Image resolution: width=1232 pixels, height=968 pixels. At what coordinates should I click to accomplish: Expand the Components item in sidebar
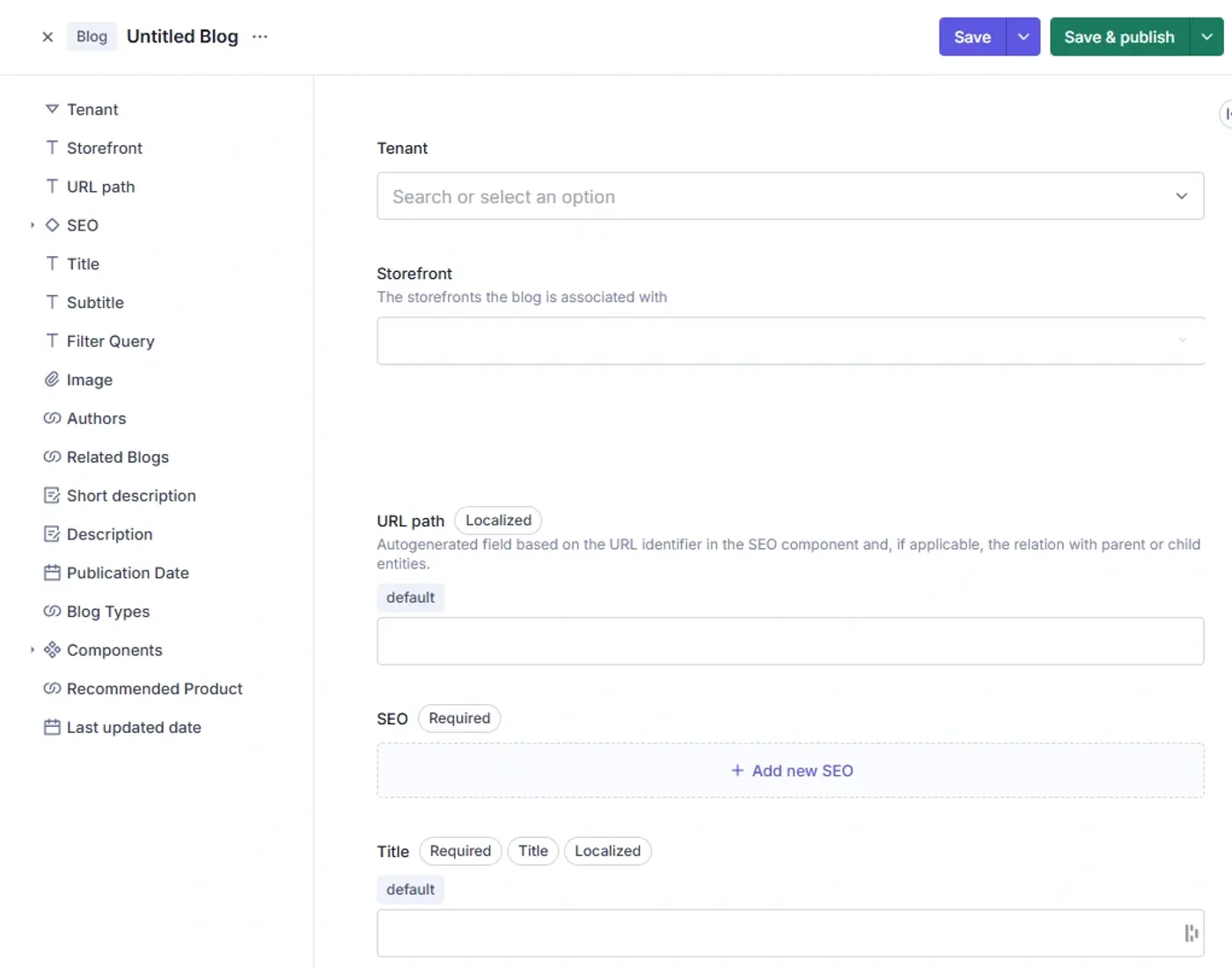[x=33, y=650]
